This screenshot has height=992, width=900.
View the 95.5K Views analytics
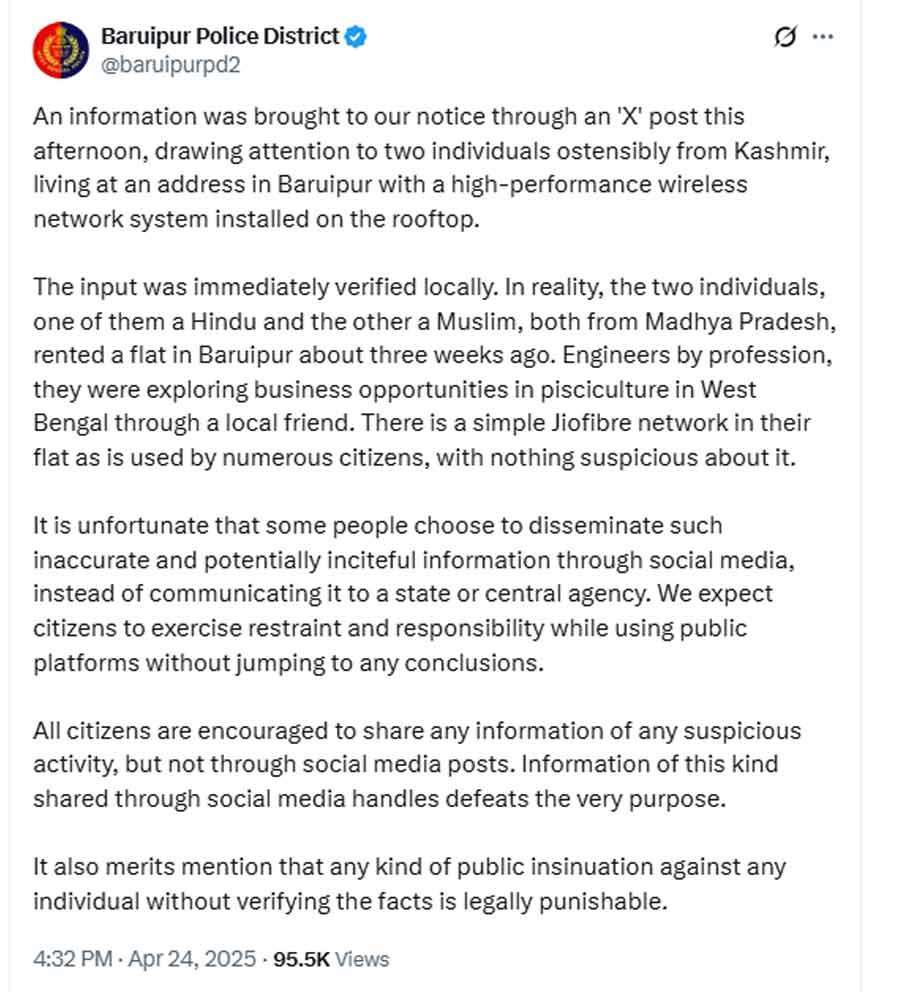[x=331, y=958]
